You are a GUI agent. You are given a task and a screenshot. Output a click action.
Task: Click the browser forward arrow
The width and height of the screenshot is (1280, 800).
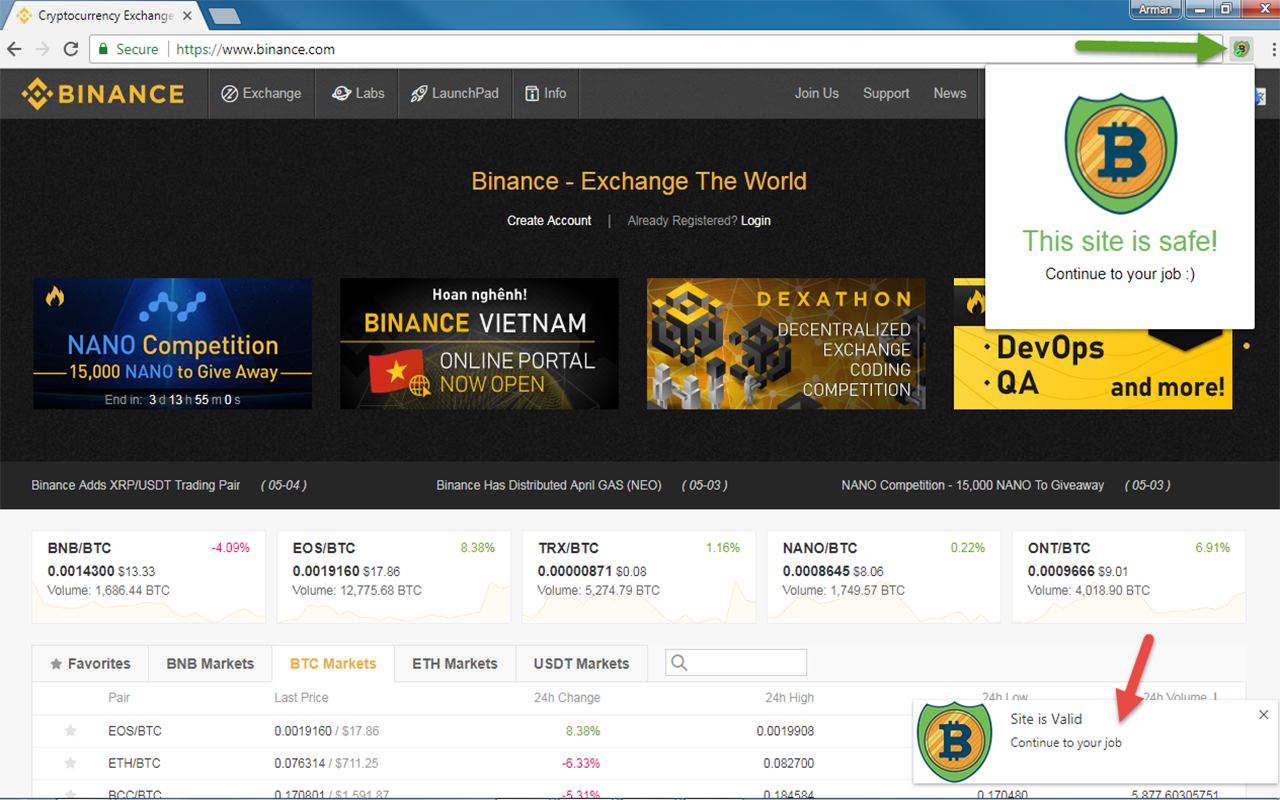[42, 49]
